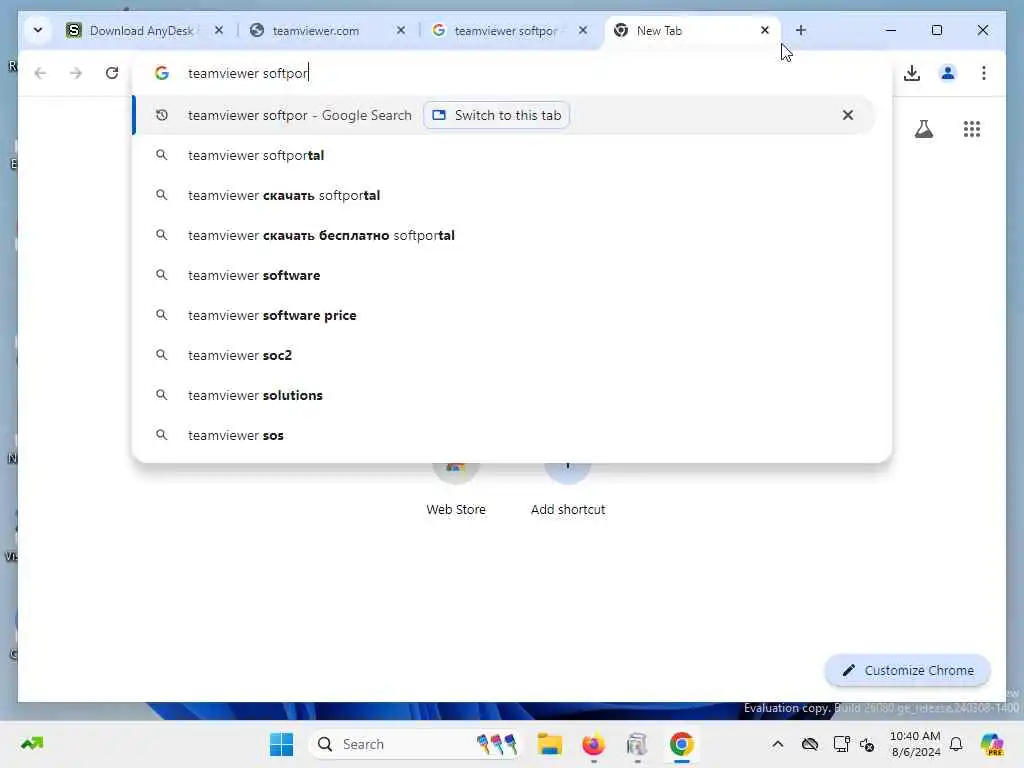Open the Recycle Bin app in the taskbar
1024x768 pixels.
[x=637, y=744]
